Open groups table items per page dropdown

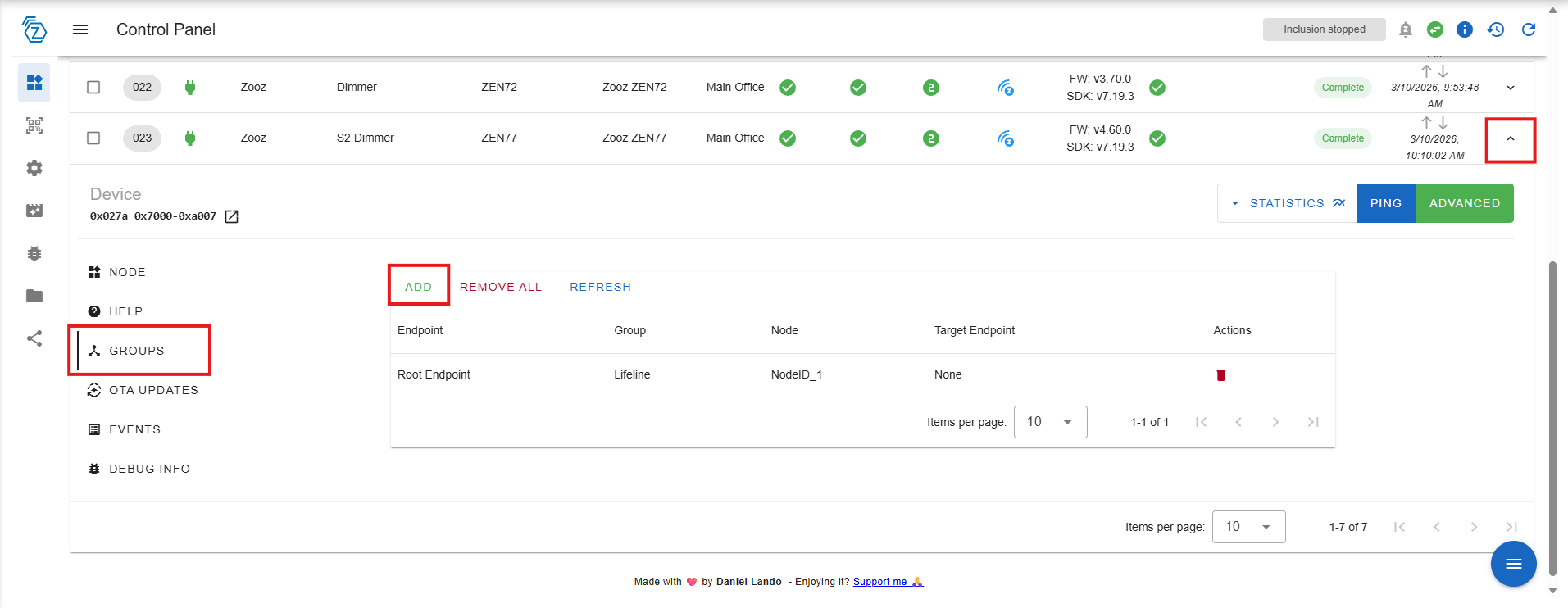coord(1050,422)
